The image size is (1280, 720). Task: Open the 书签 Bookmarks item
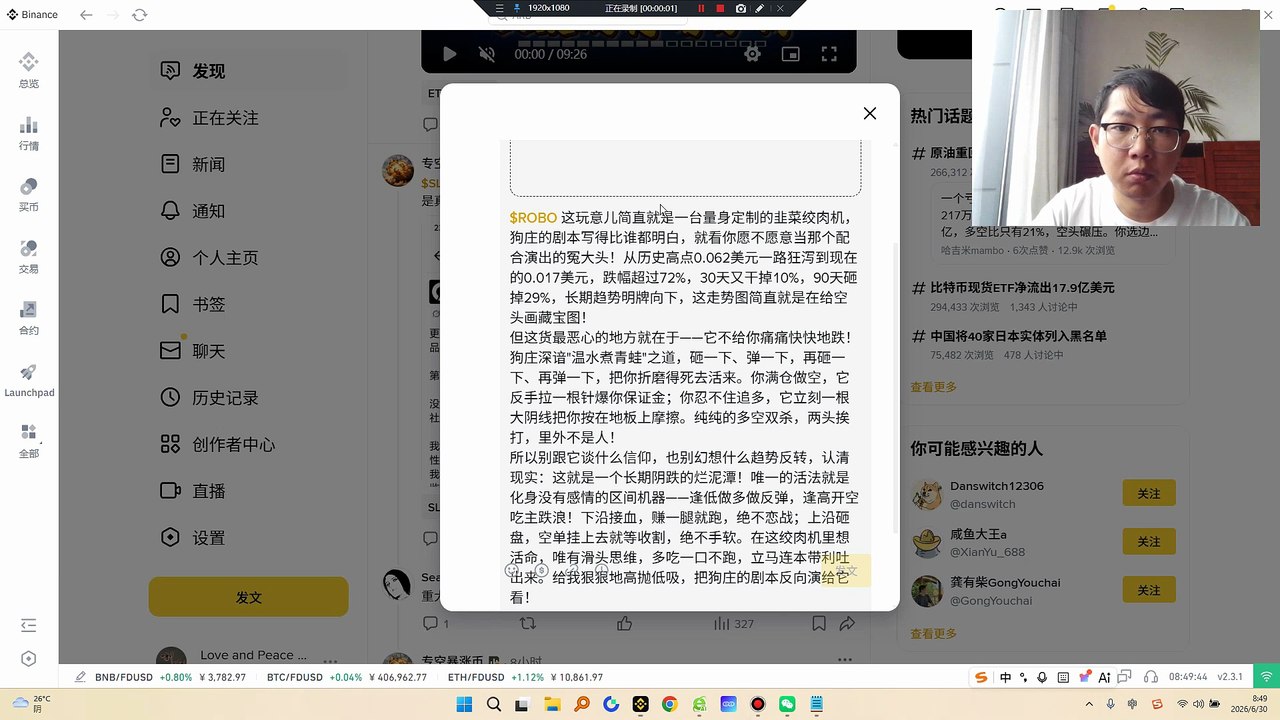click(249, 304)
